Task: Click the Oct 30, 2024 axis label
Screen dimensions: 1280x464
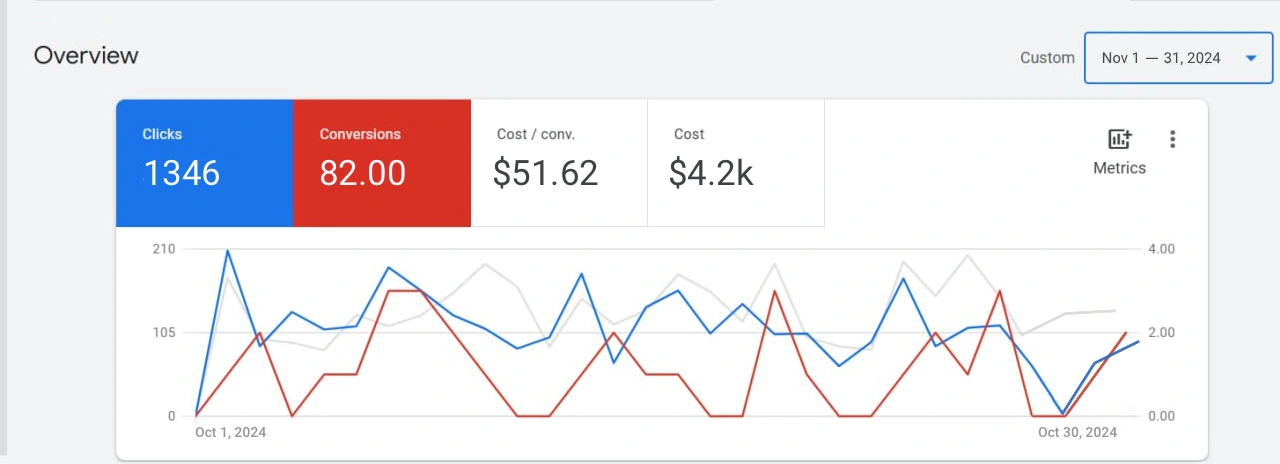Action: (1077, 432)
